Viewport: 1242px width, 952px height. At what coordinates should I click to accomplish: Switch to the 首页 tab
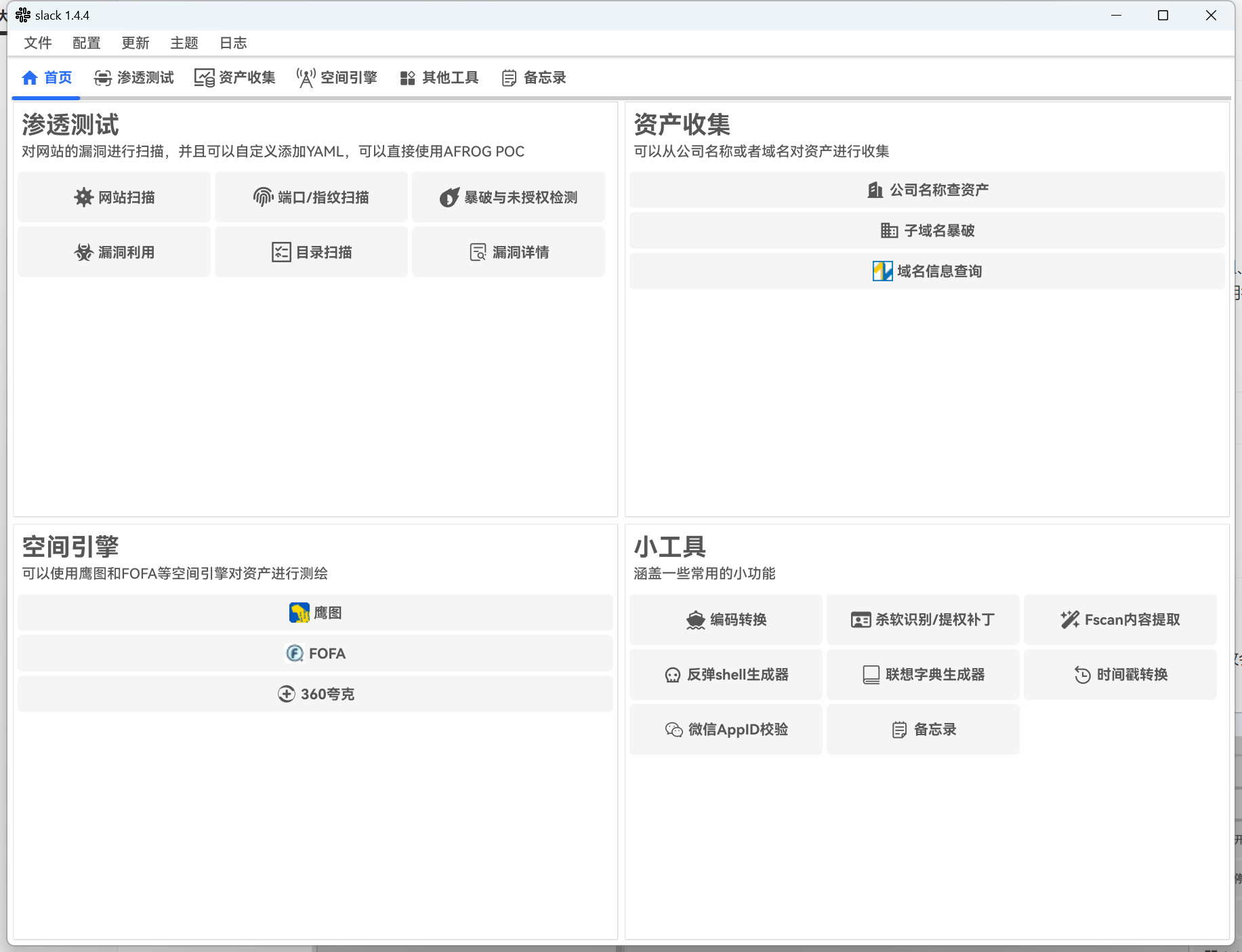[x=47, y=78]
